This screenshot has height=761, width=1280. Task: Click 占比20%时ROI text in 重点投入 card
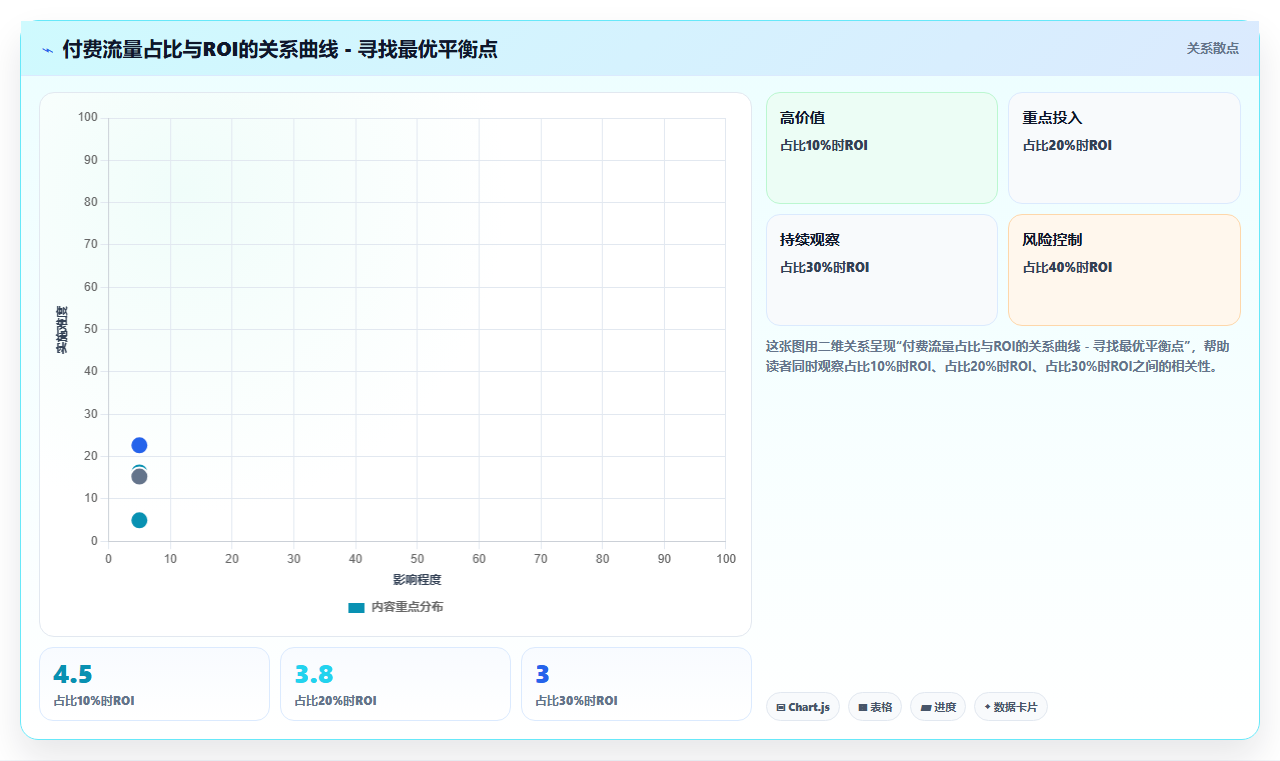[1067, 145]
